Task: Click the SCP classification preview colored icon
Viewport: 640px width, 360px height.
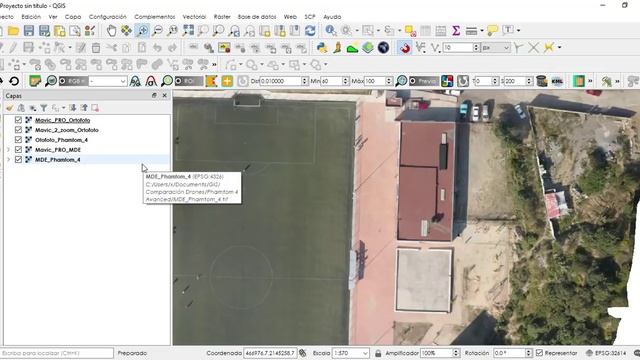Action: (x=447, y=81)
